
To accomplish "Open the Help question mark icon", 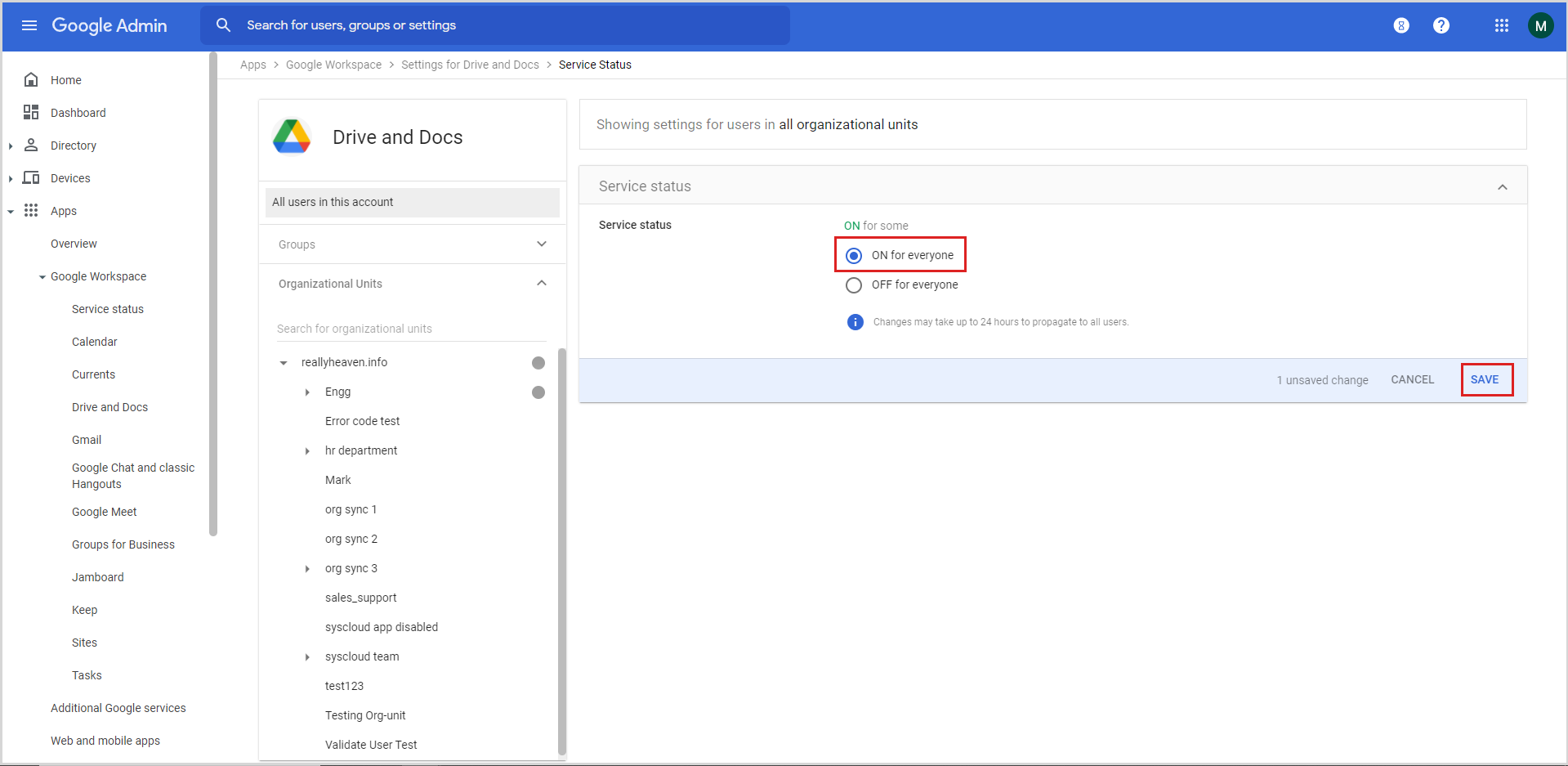I will pyautogui.click(x=1441, y=25).
